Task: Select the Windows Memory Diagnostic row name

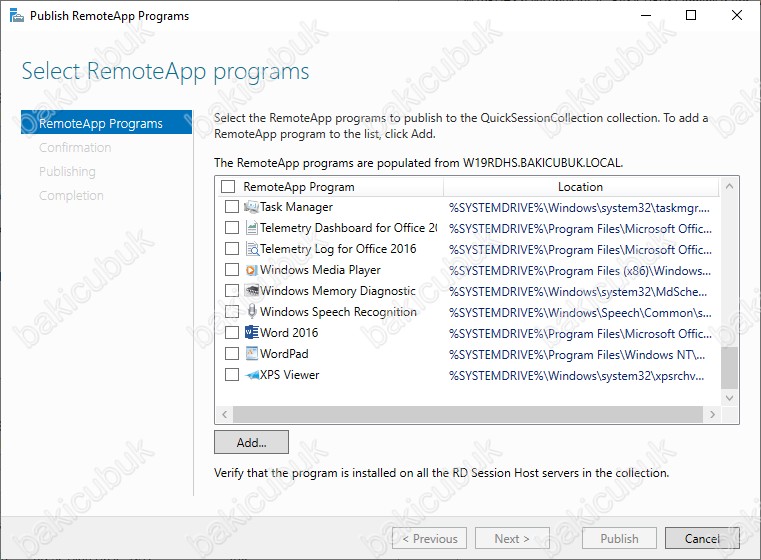Action: [338, 291]
